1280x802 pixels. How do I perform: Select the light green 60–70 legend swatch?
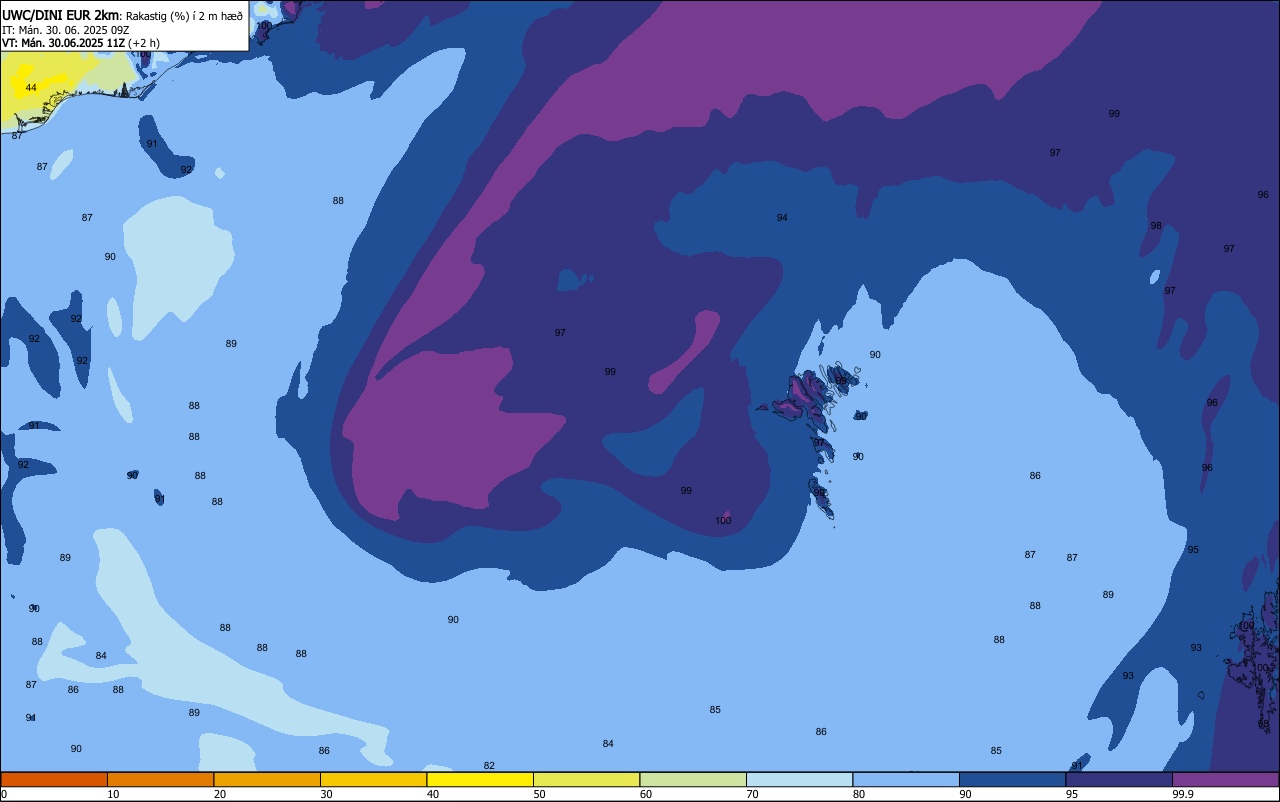(x=693, y=779)
